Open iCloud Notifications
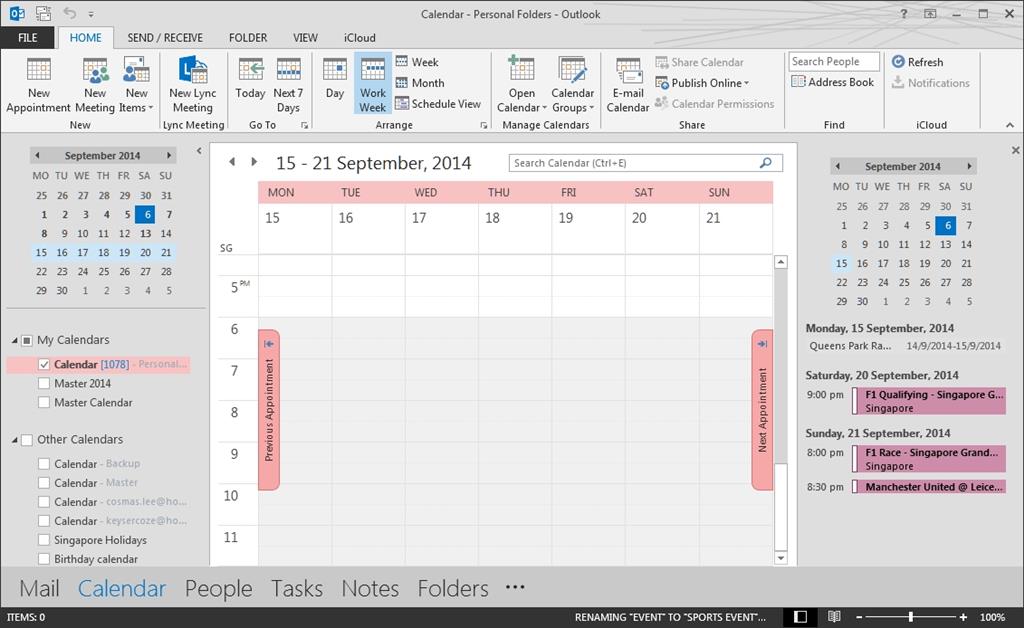This screenshot has width=1024, height=628. pos(931,83)
